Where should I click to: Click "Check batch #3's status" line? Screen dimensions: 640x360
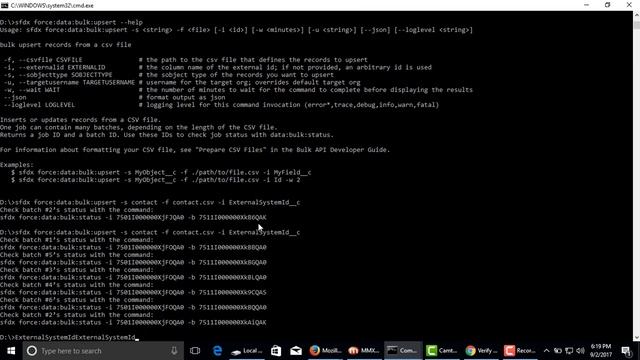[x=77, y=270]
